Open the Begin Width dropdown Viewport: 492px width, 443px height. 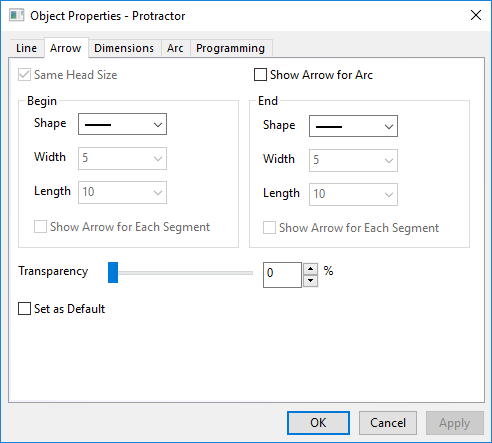pos(122,158)
